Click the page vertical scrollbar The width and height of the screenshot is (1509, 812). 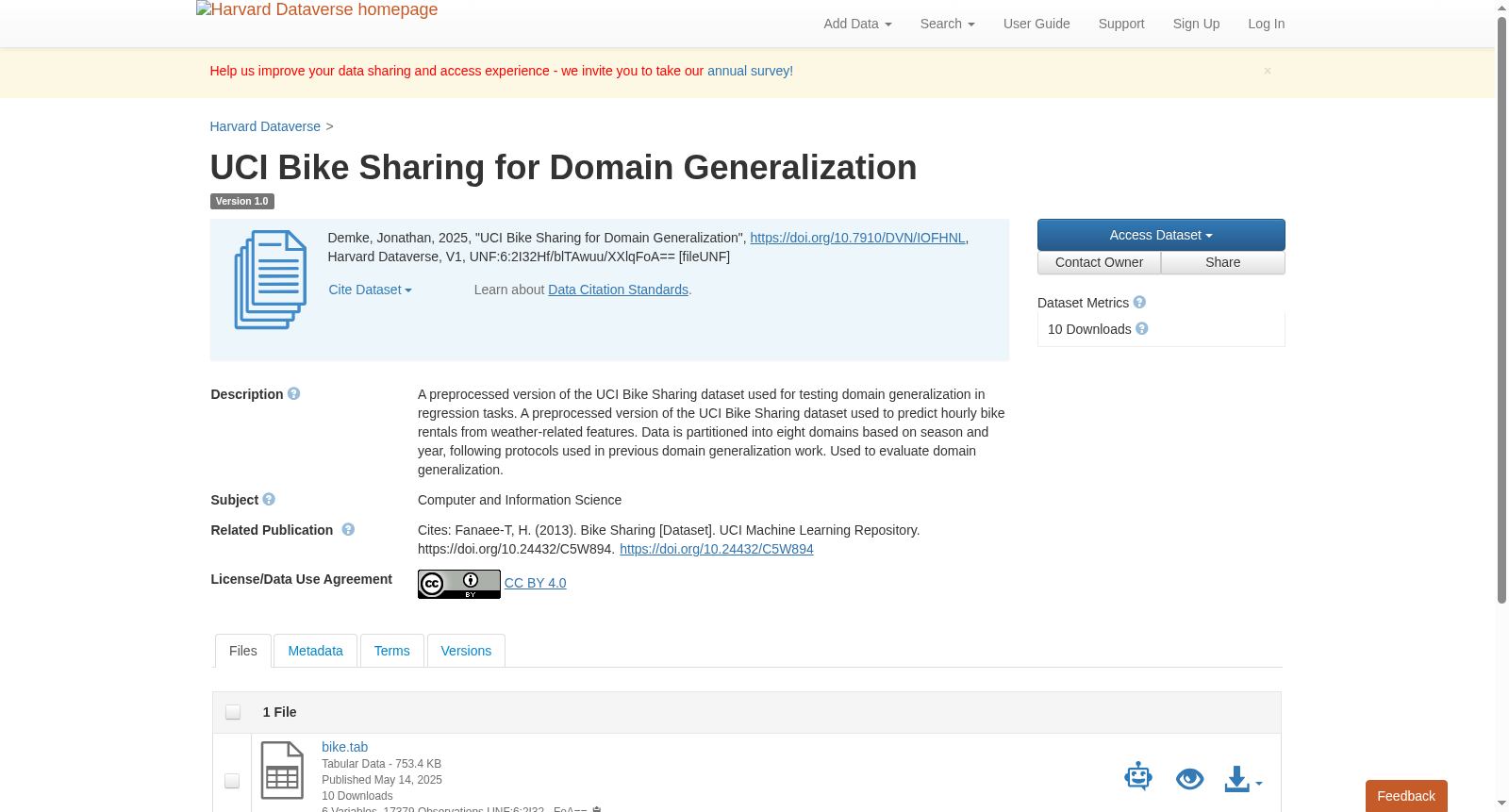(x=1501, y=309)
